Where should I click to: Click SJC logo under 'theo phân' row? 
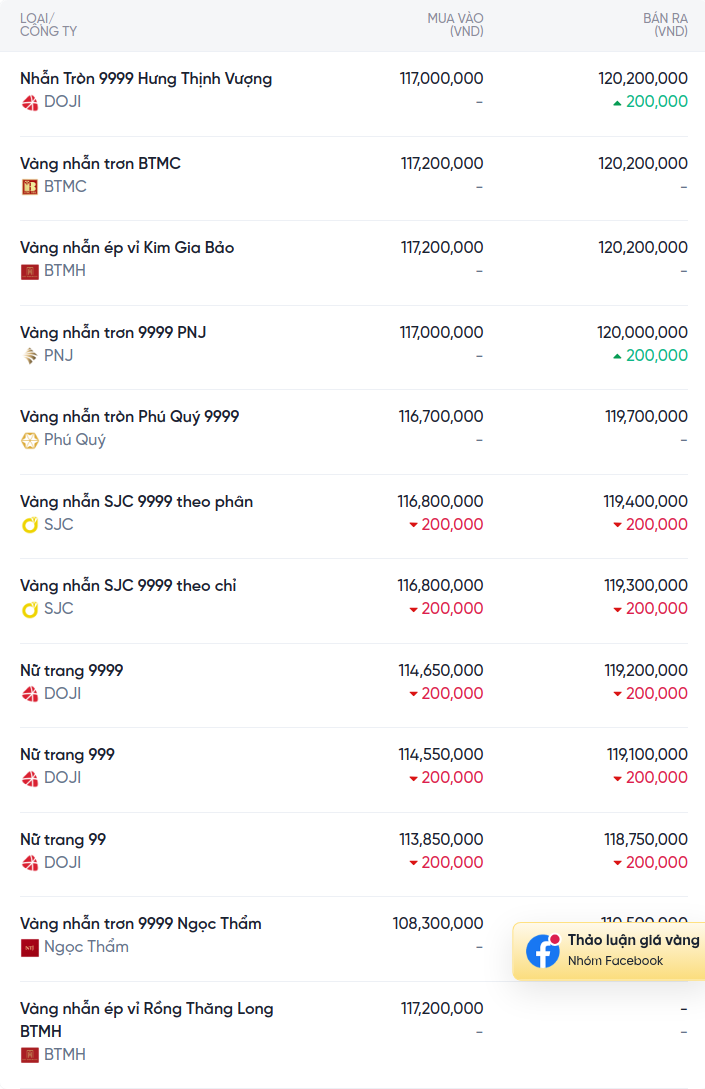point(30,525)
